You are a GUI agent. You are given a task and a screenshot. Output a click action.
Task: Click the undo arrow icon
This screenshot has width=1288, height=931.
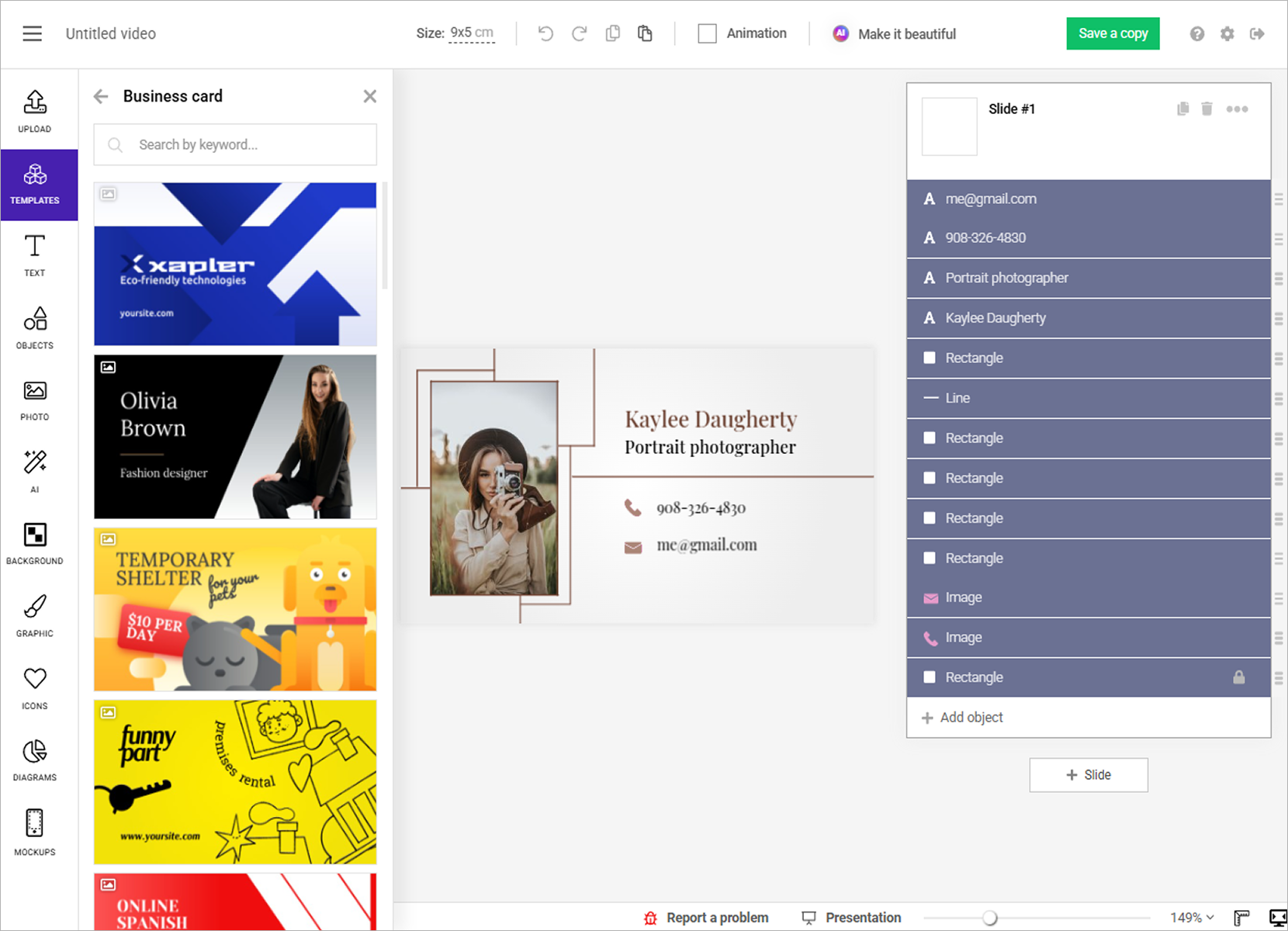(x=545, y=33)
